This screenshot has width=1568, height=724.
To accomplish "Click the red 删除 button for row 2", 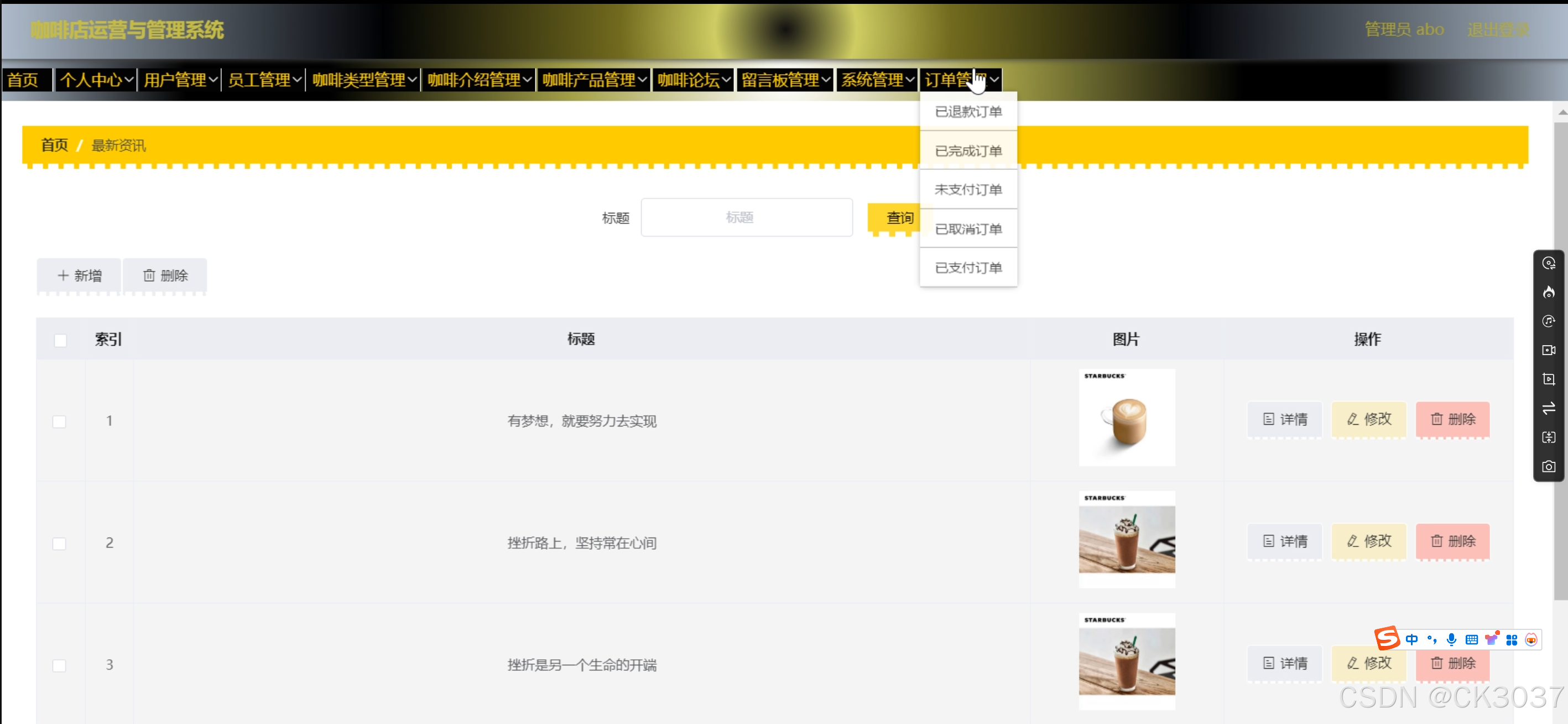I will 1452,541.
